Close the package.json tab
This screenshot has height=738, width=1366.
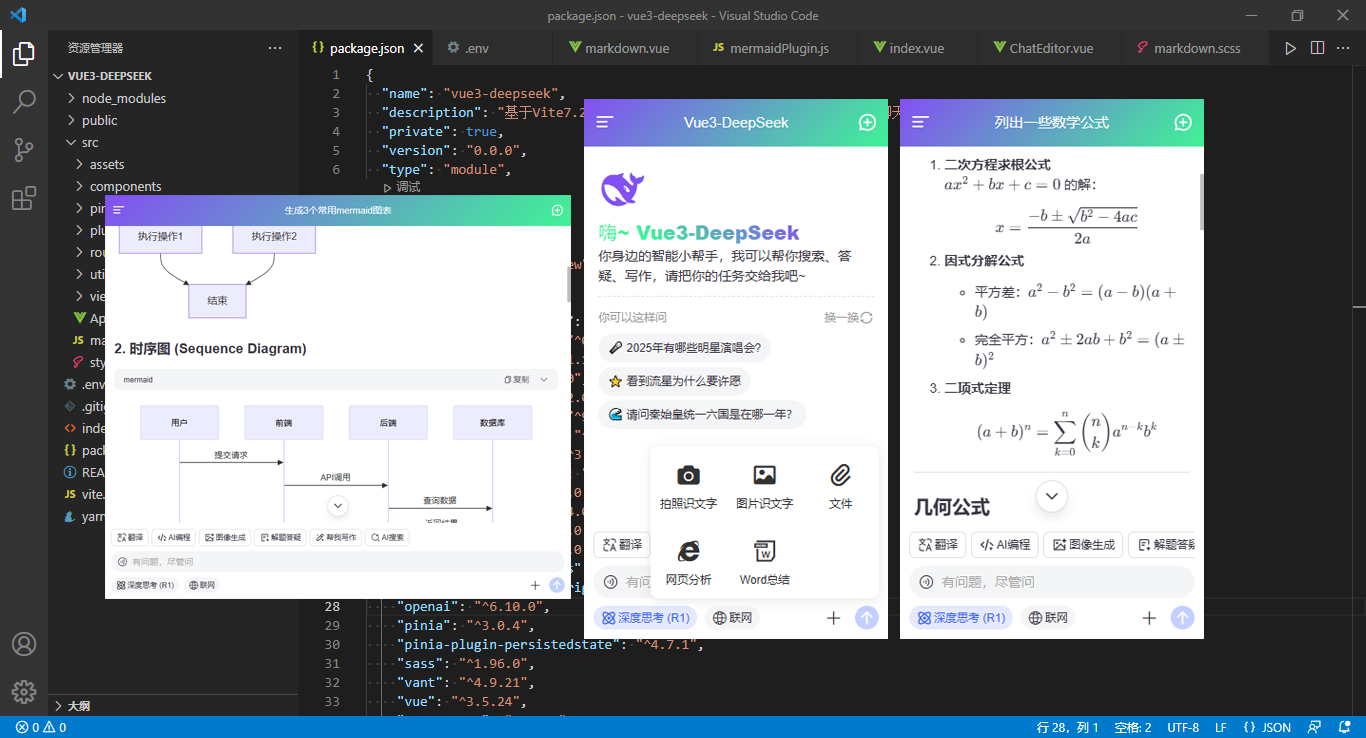(419, 48)
